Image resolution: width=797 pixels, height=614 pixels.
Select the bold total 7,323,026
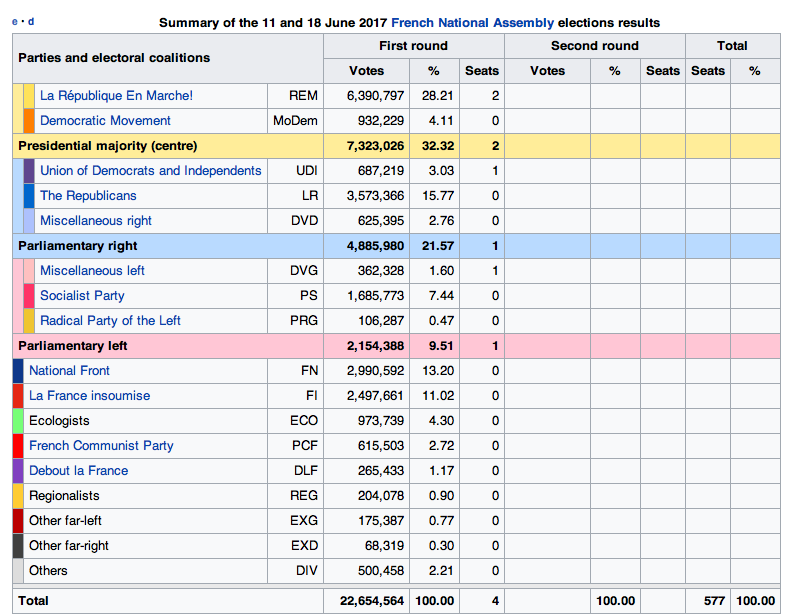[375, 146]
